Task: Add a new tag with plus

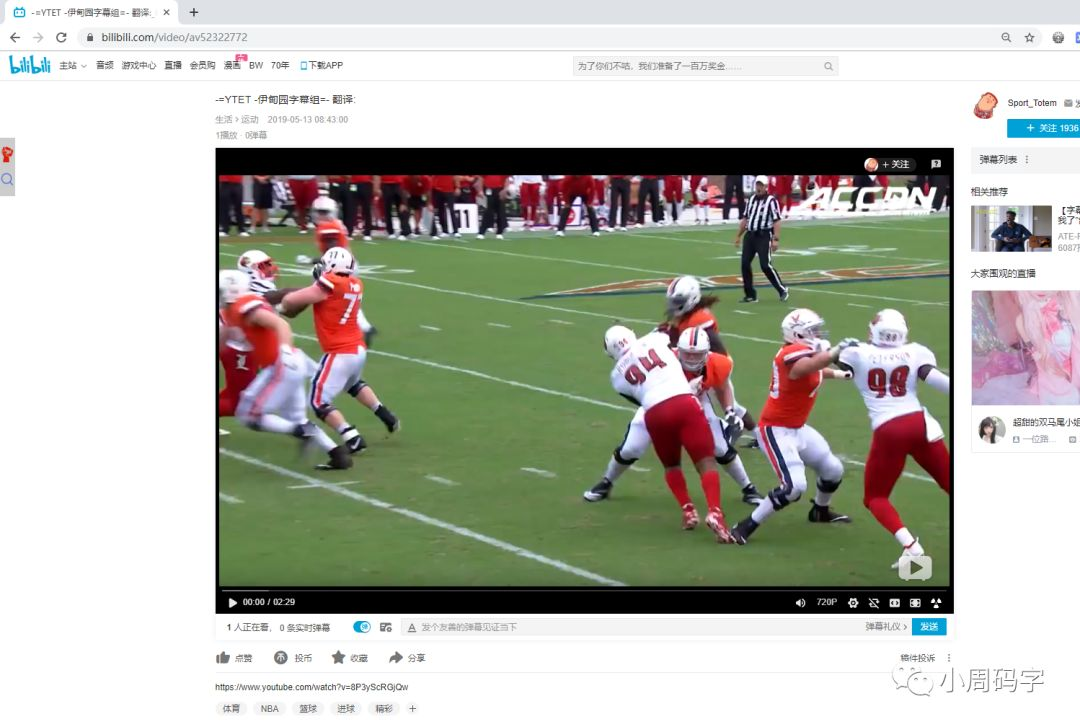Action: [412, 708]
